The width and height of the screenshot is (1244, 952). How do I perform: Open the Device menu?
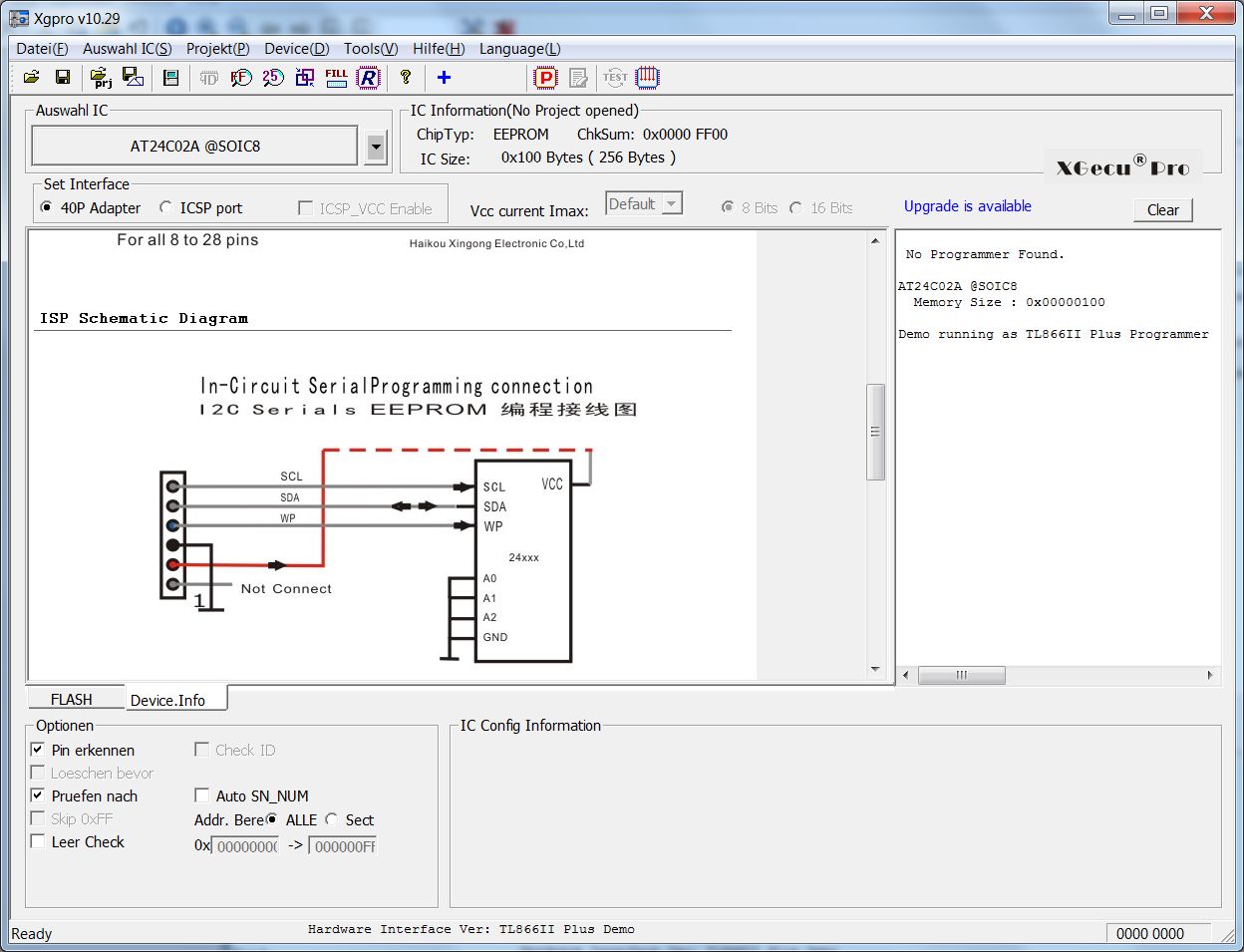(296, 48)
